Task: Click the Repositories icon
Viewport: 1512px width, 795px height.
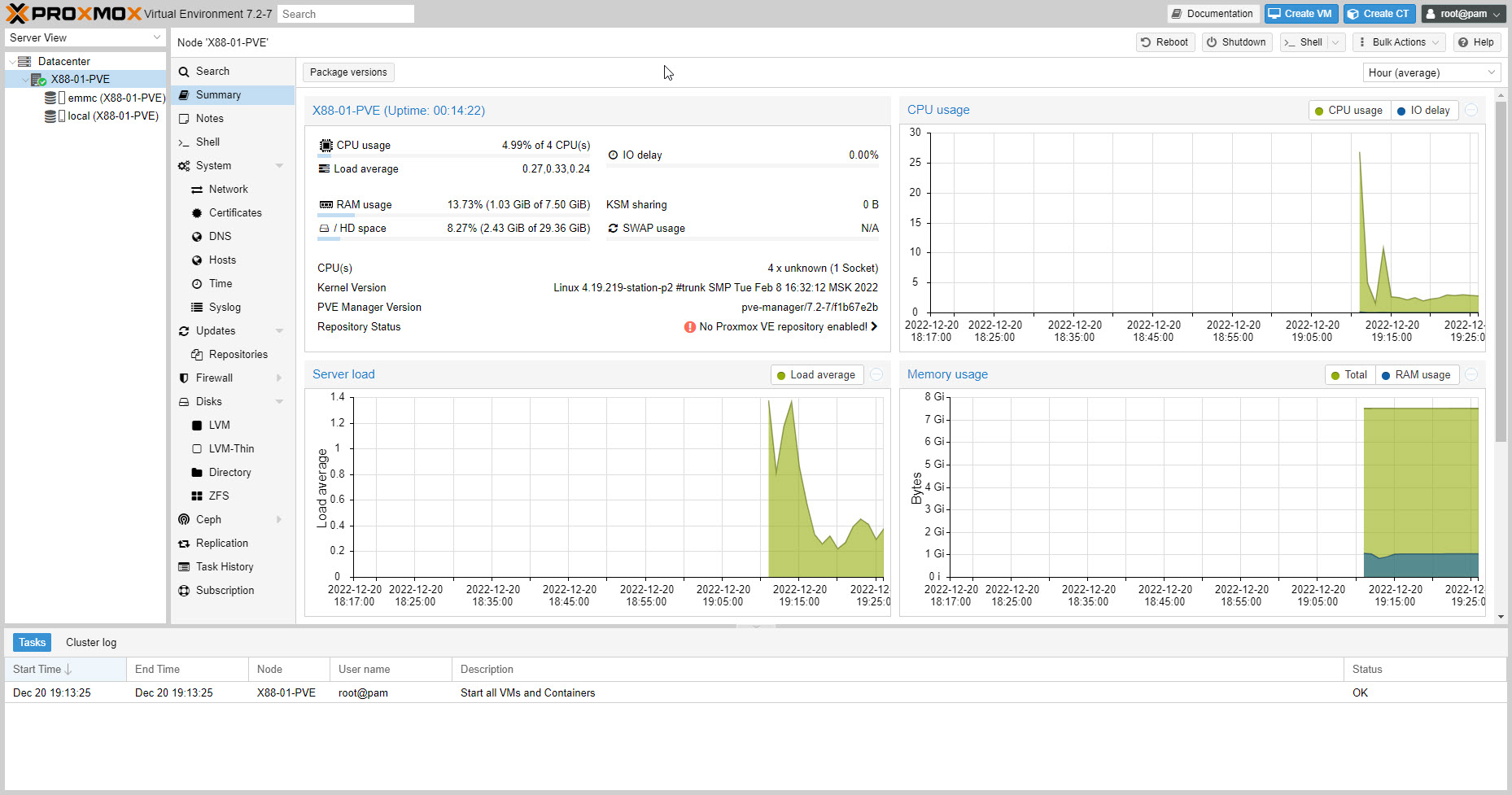Action: 197,355
